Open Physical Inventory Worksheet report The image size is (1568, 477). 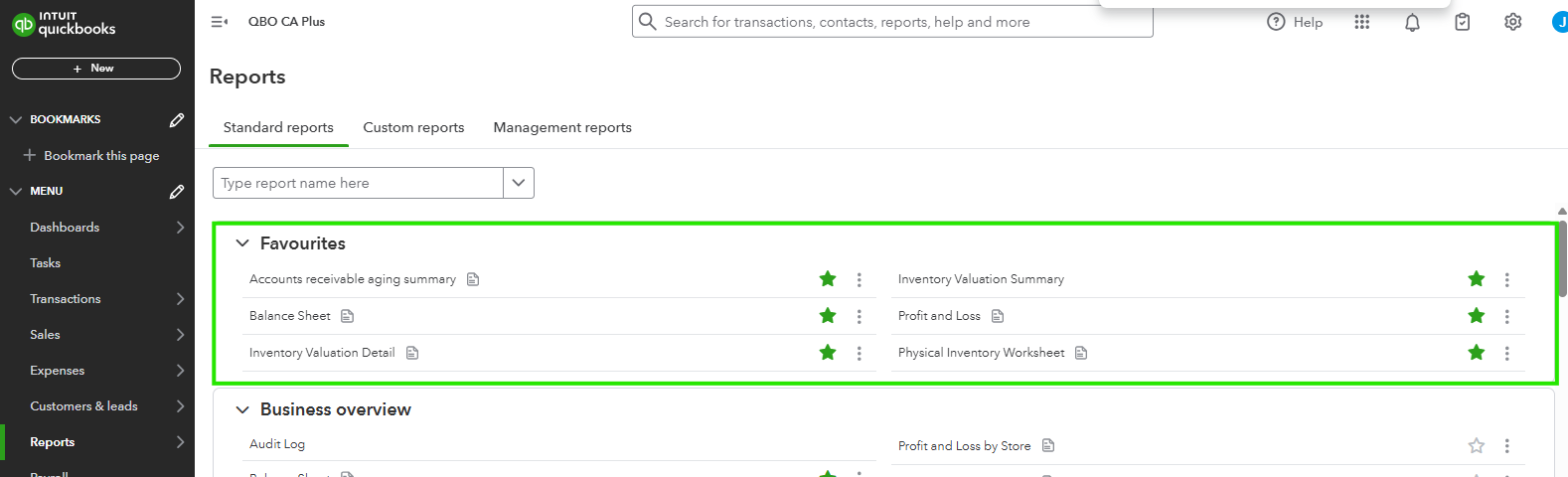pyautogui.click(x=981, y=353)
